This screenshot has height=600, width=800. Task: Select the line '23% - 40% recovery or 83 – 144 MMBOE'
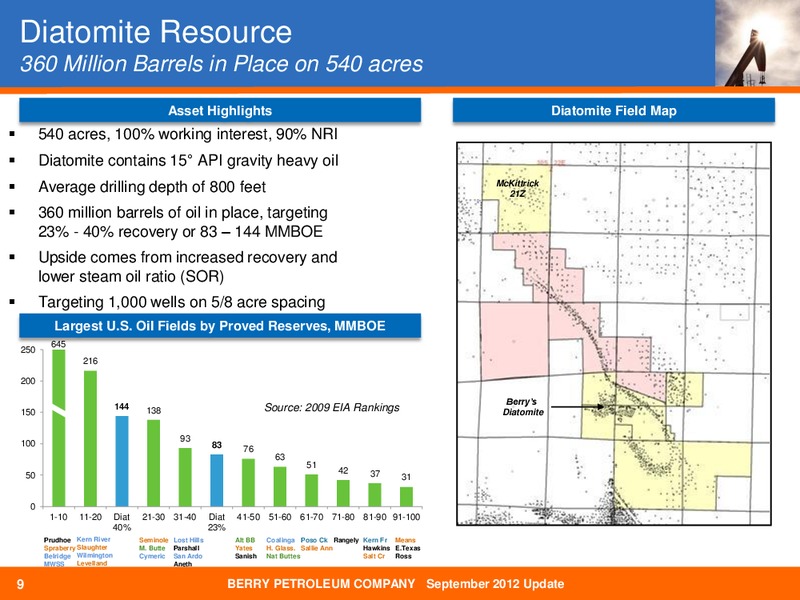pyautogui.click(x=181, y=232)
